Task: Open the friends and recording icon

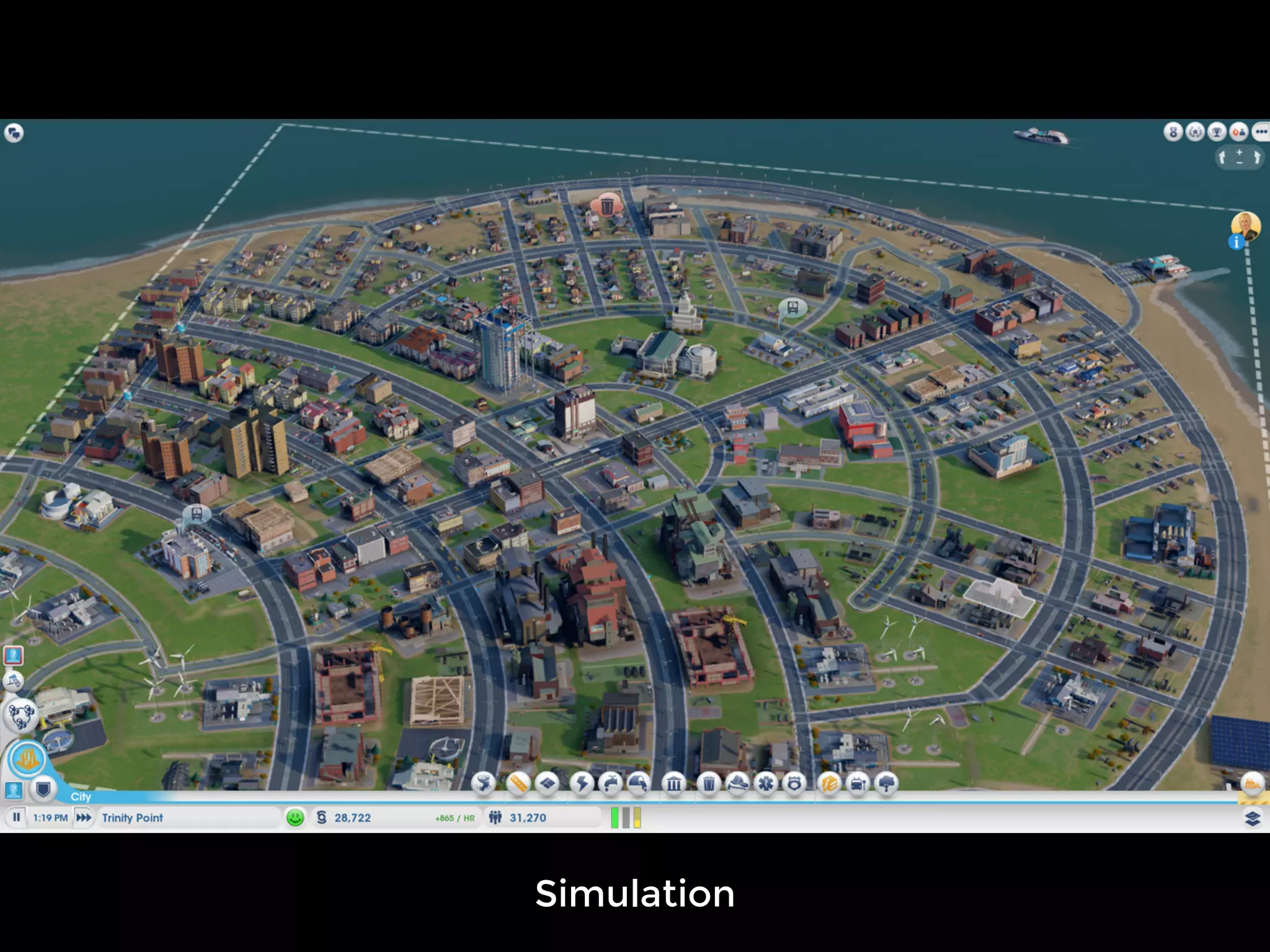Action: tap(1239, 132)
